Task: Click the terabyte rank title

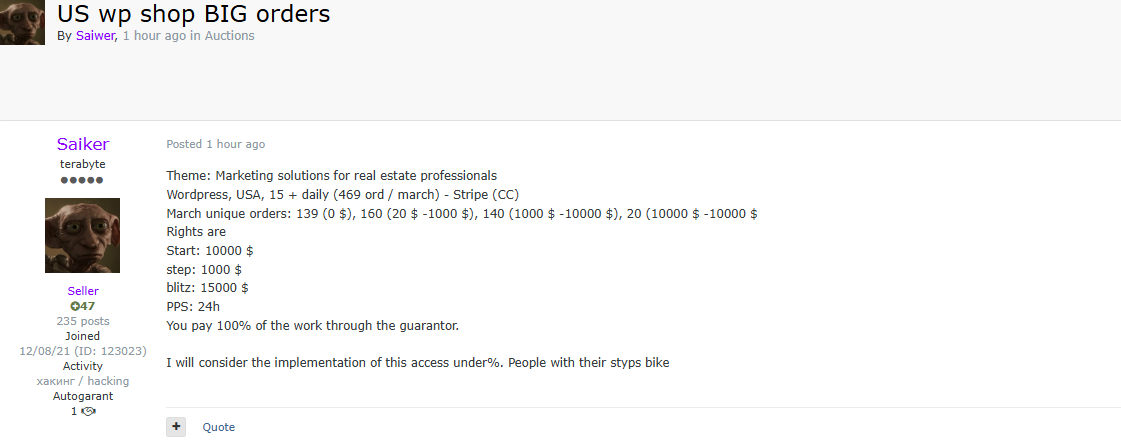Action: coord(83,164)
